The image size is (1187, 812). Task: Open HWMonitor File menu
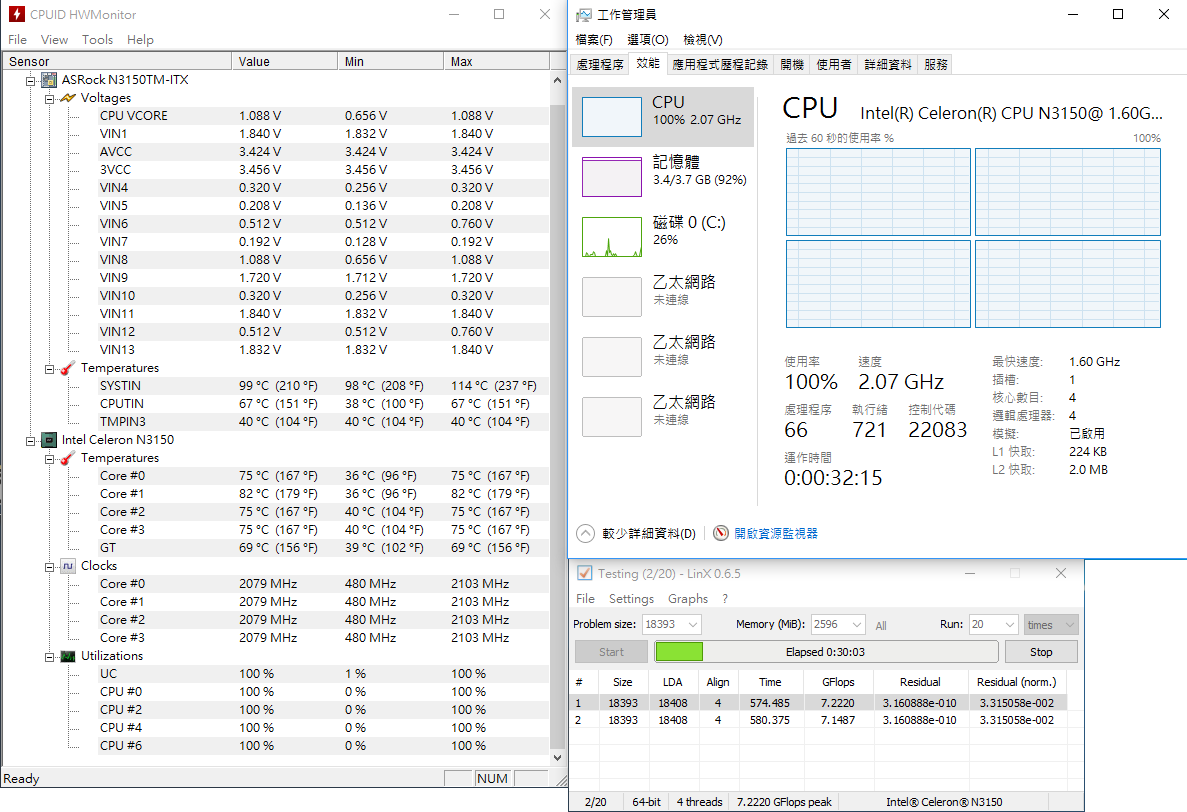tap(17, 39)
